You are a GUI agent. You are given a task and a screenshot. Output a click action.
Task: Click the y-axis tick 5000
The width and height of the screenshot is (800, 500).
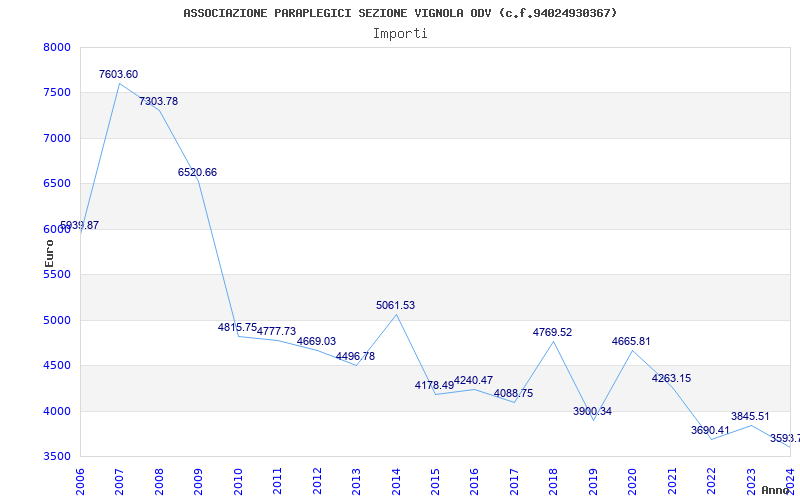[x=57, y=320]
